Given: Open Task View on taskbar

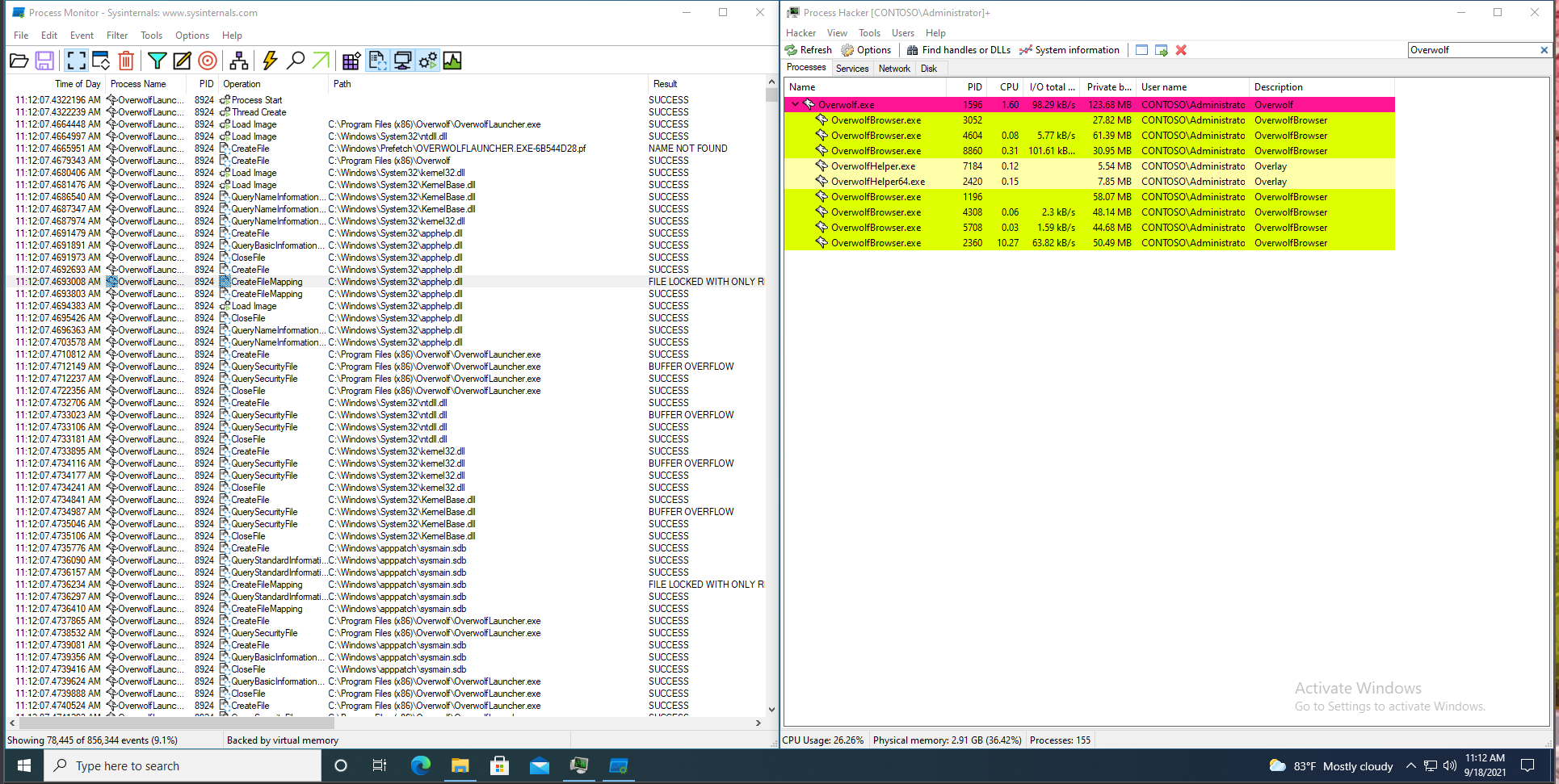Looking at the screenshot, I should (380, 765).
